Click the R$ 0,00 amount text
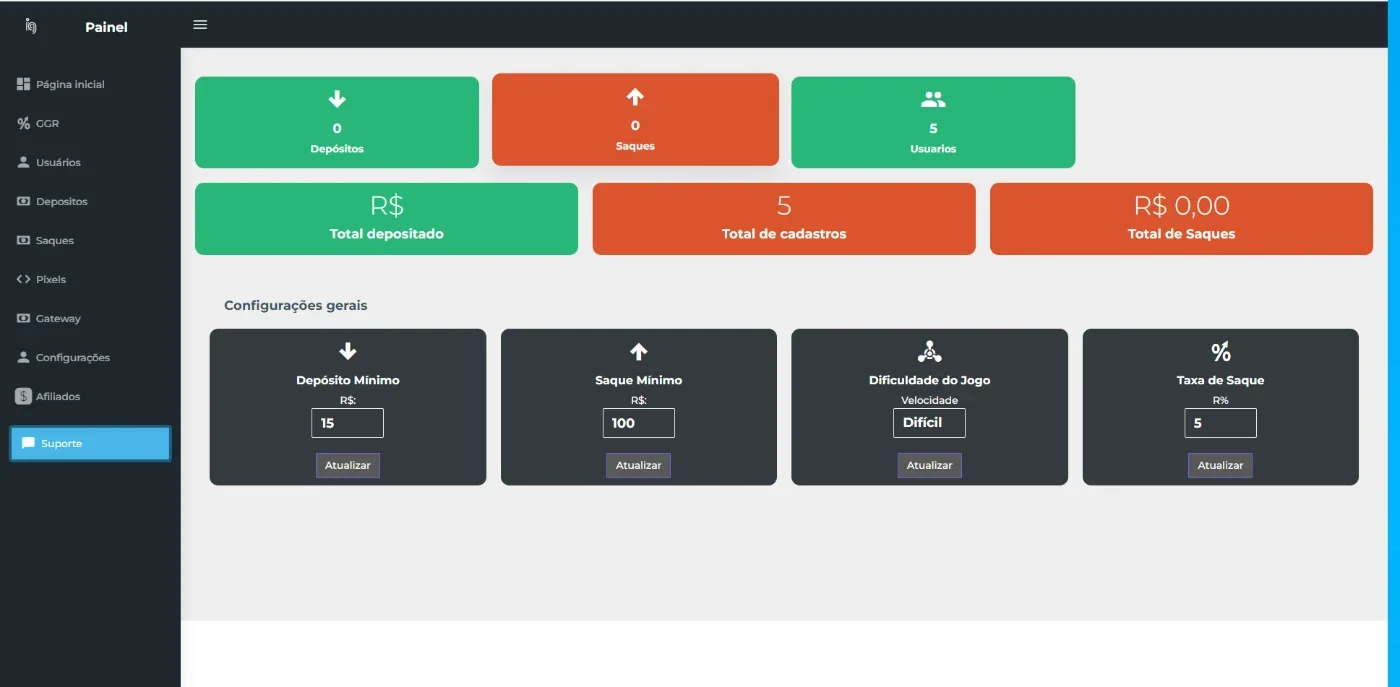Image resolution: width=1400 pixels, height=687 pixels. click(1181, 206)
